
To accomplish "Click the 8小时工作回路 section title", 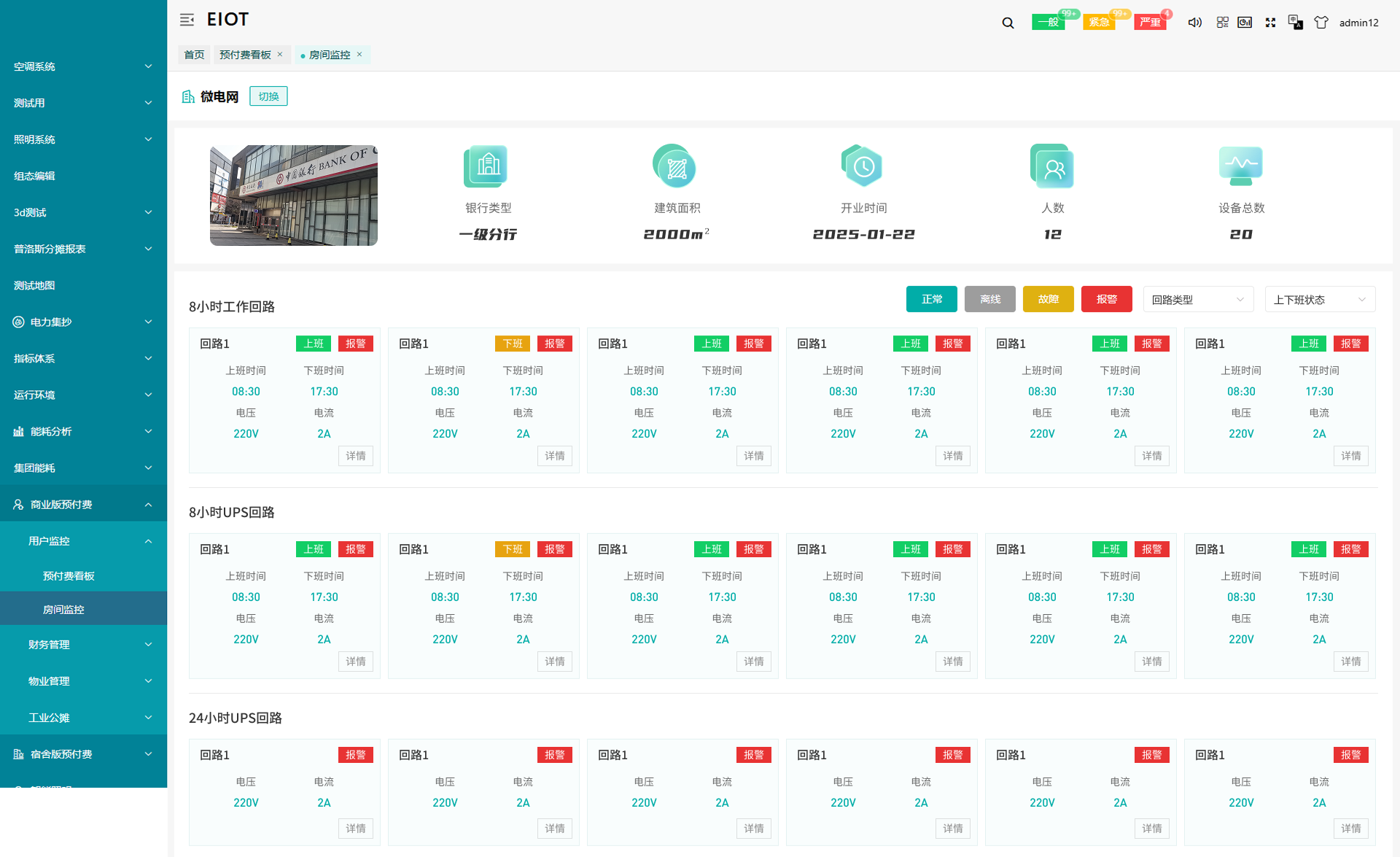I will (x=232, y=306).
